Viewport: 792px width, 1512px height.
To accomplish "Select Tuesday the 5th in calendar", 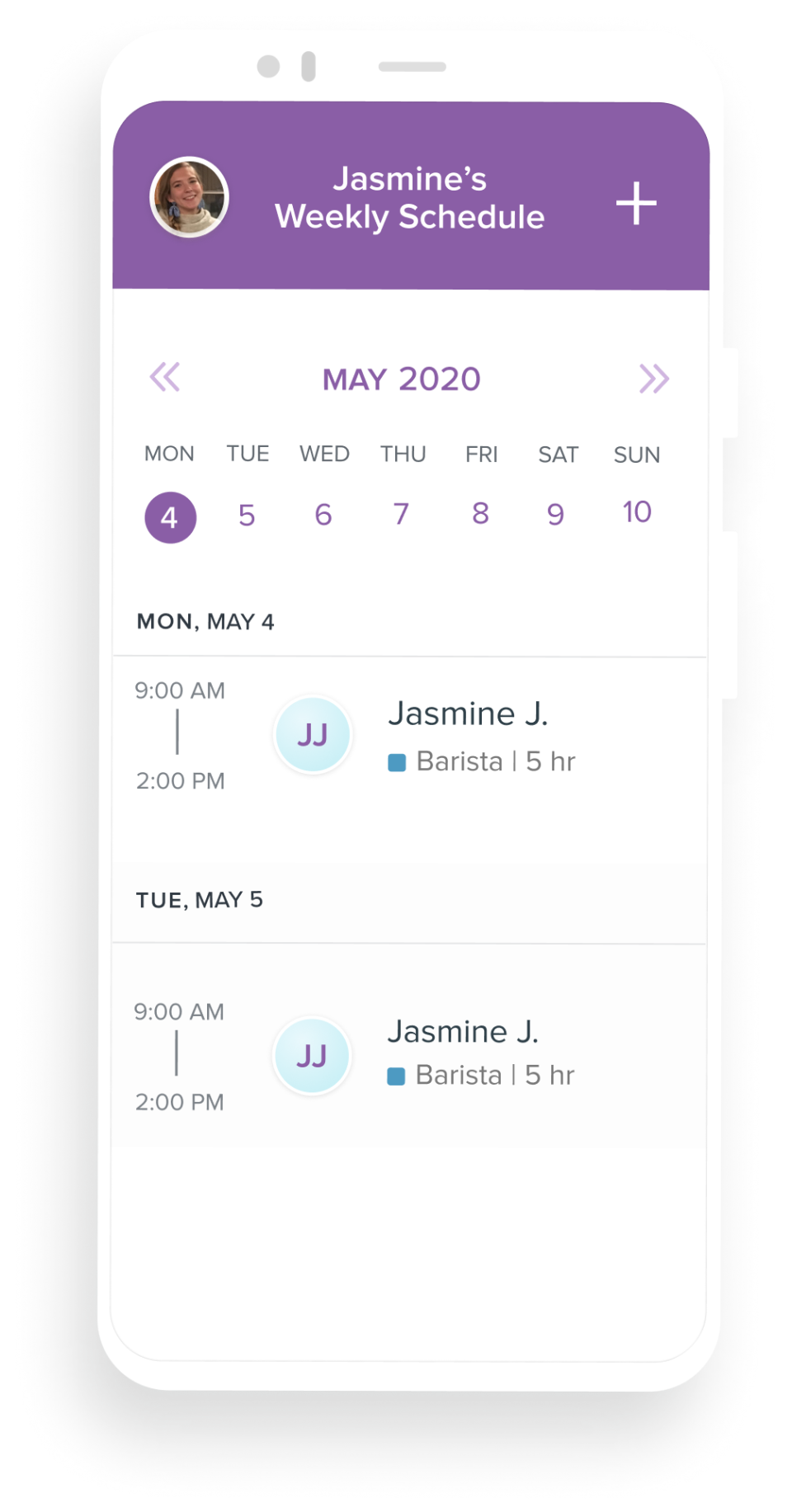I will [x=247, y=516].
